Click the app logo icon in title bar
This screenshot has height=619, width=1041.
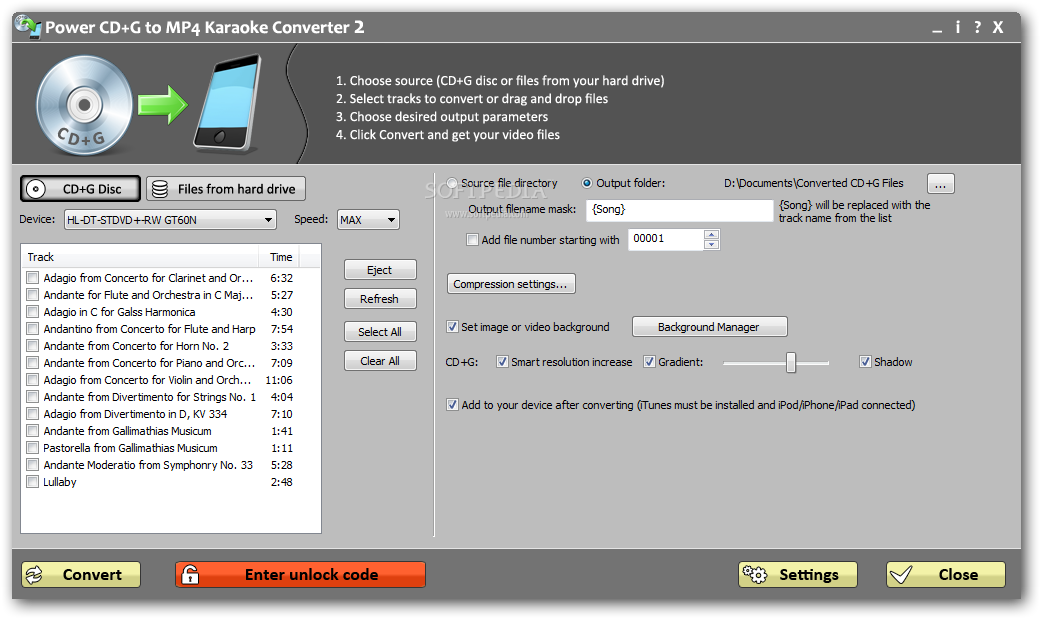pos(28,27)
